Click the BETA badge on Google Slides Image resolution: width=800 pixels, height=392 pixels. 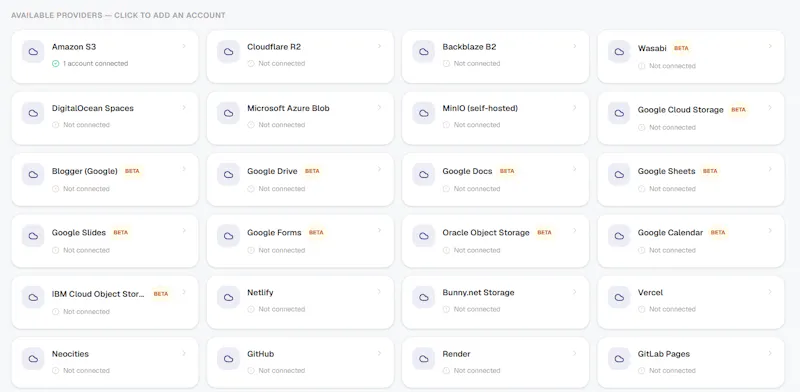point(120,232)
